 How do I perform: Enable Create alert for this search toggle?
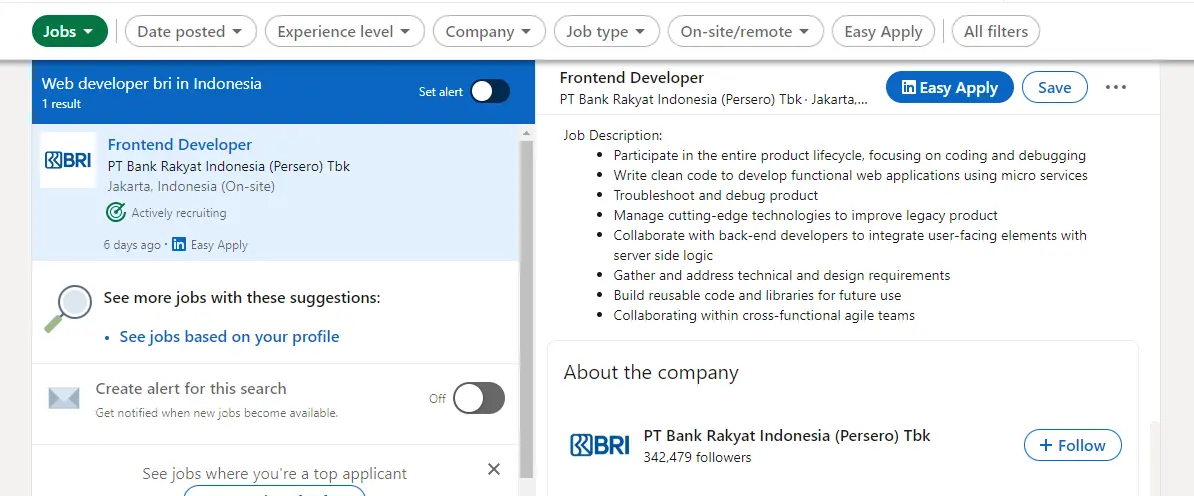[479, 398]
